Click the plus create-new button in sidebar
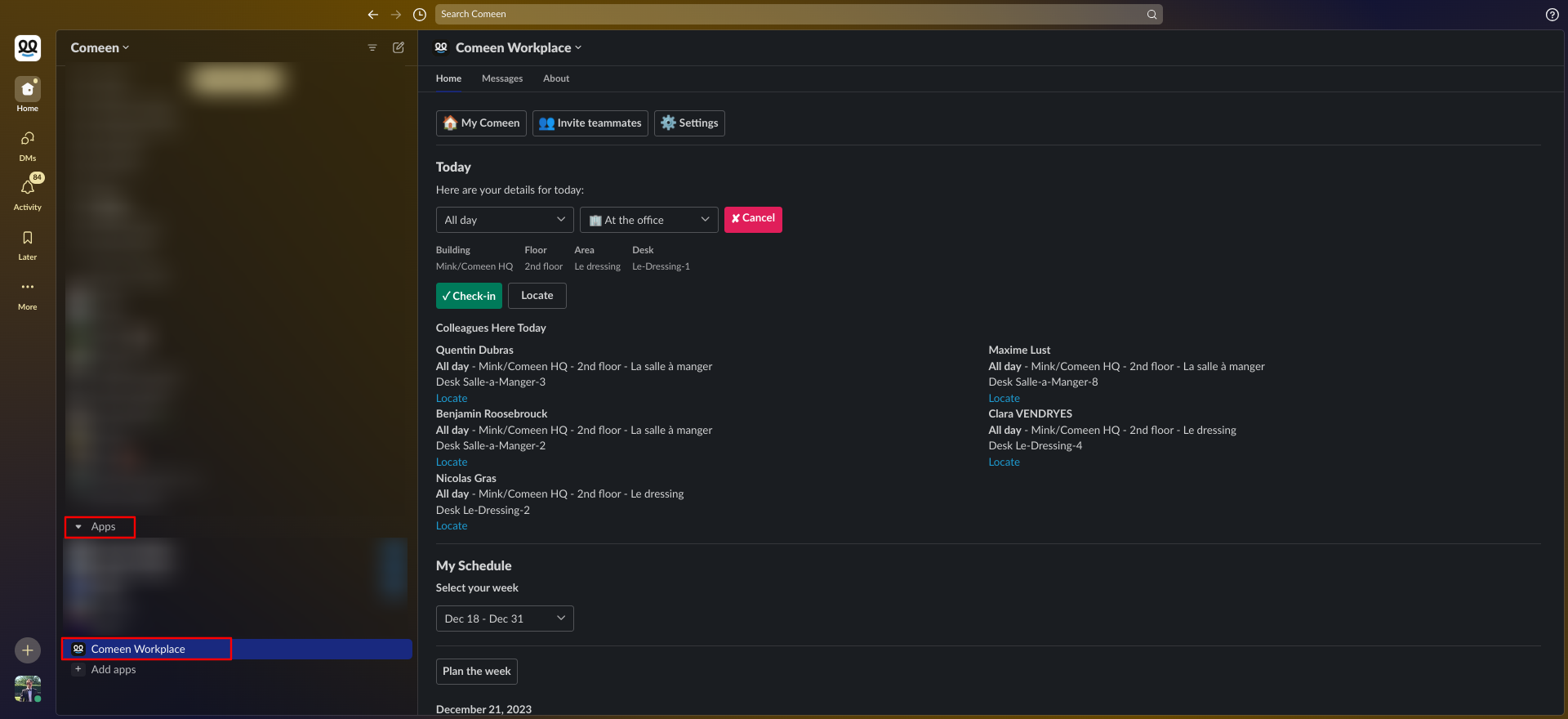1568x719 pixels. tap(28, 650)
